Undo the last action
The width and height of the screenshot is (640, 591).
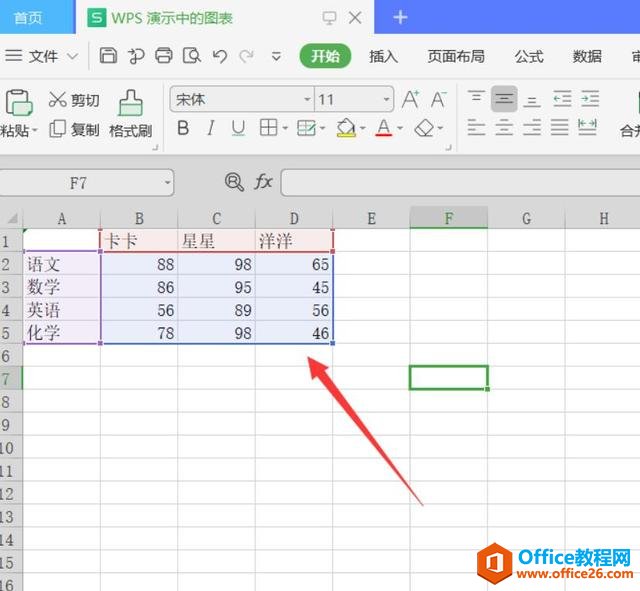tap(220, 56)
